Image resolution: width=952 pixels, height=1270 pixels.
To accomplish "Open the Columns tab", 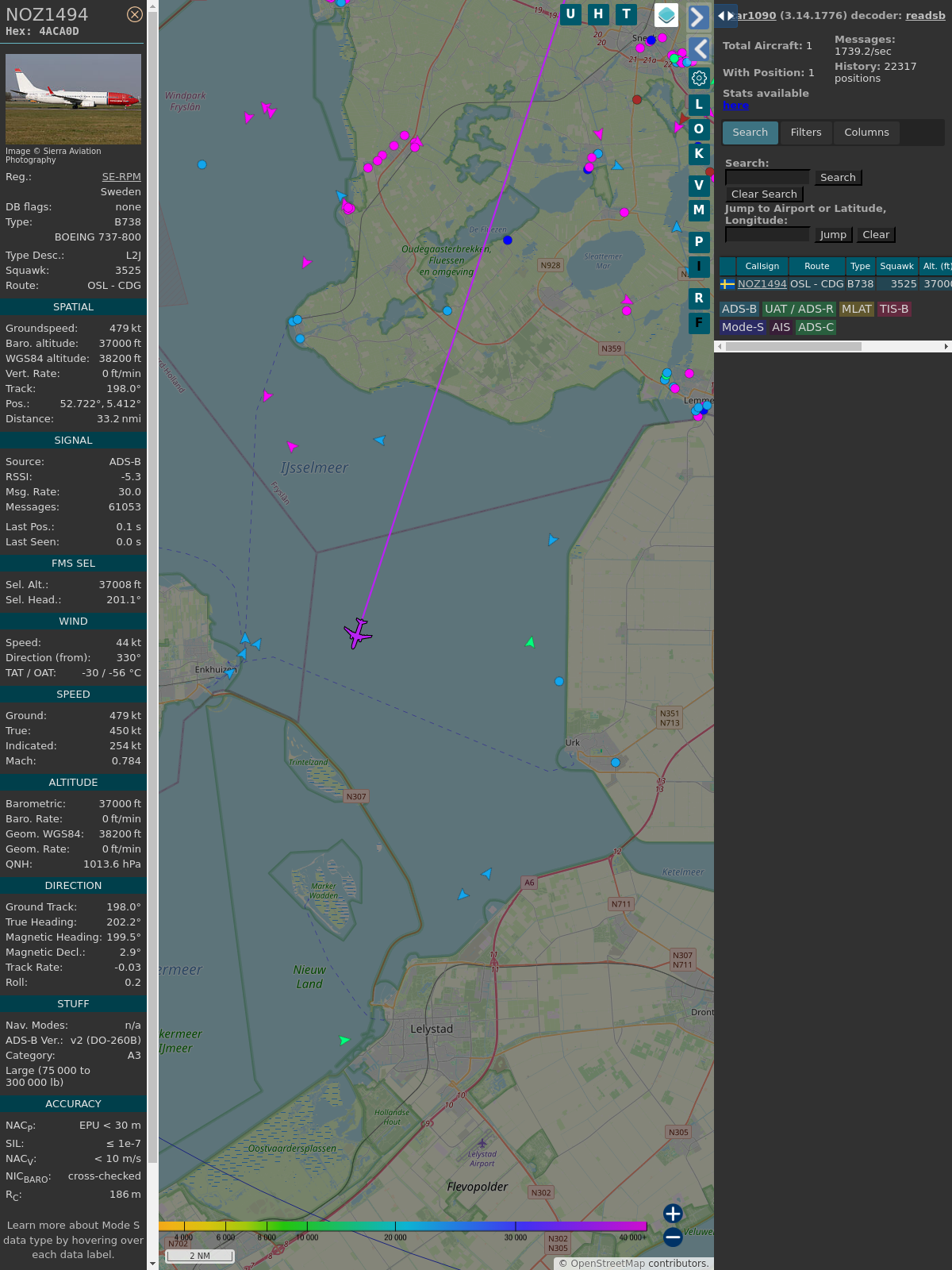I will pyautogui.click(x=866, y=133).
